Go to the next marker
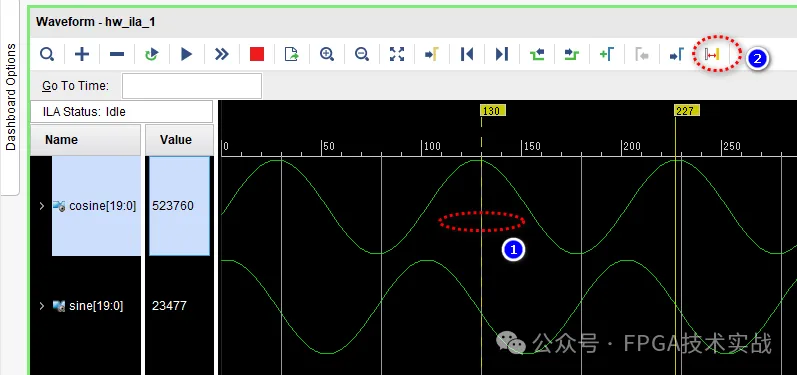Viewport: 797px width, 375px height. [x=677, y=54]
